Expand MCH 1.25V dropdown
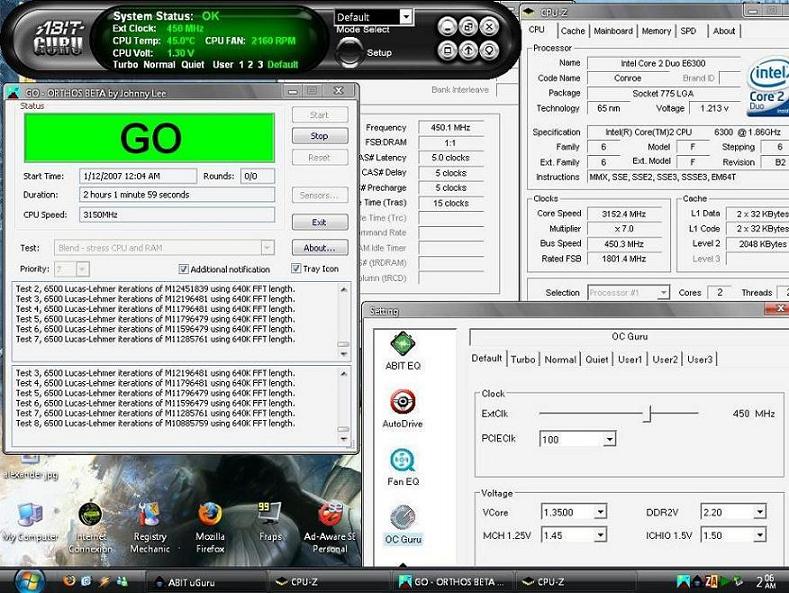789x593 pixels. pos(600,535)
